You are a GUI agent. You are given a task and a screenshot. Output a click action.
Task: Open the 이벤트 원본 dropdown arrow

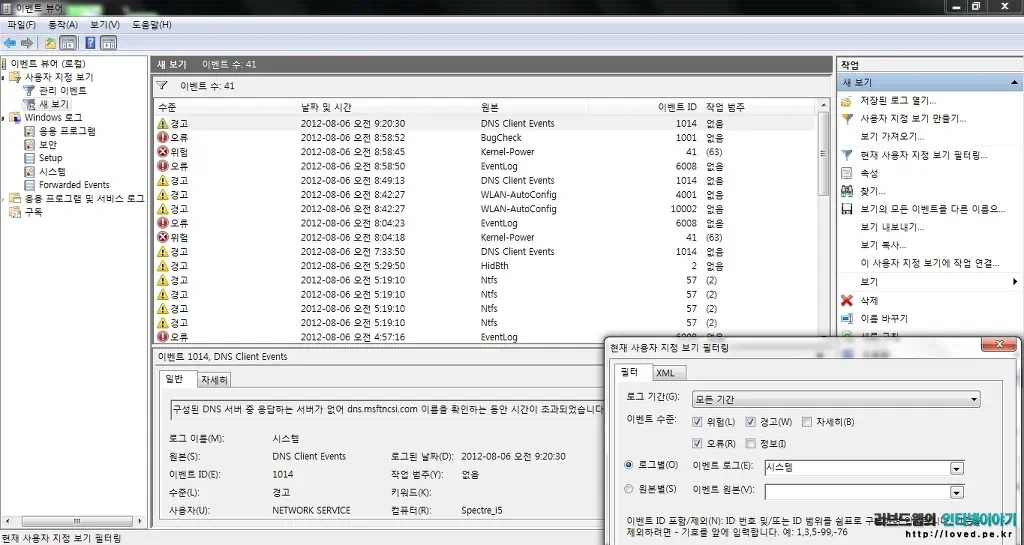coord(957,492)
